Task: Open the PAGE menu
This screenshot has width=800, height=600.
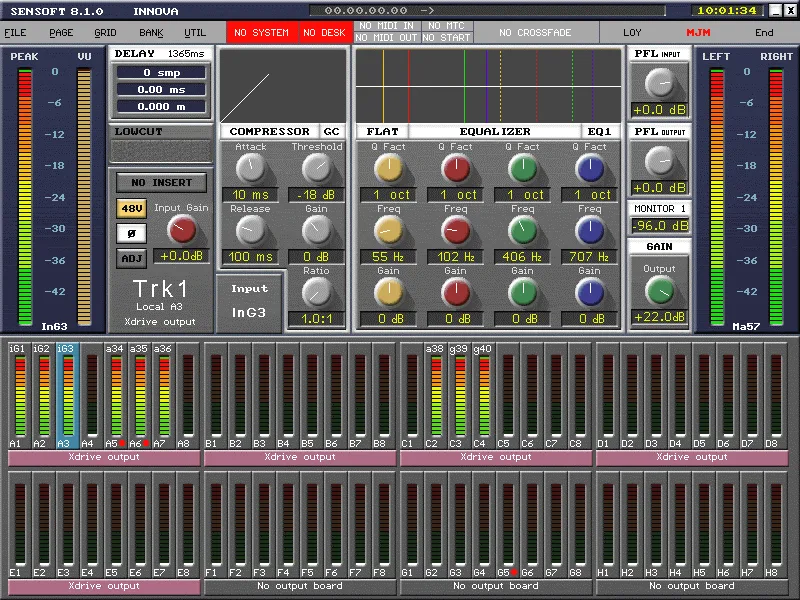Action: coord(61,33)
